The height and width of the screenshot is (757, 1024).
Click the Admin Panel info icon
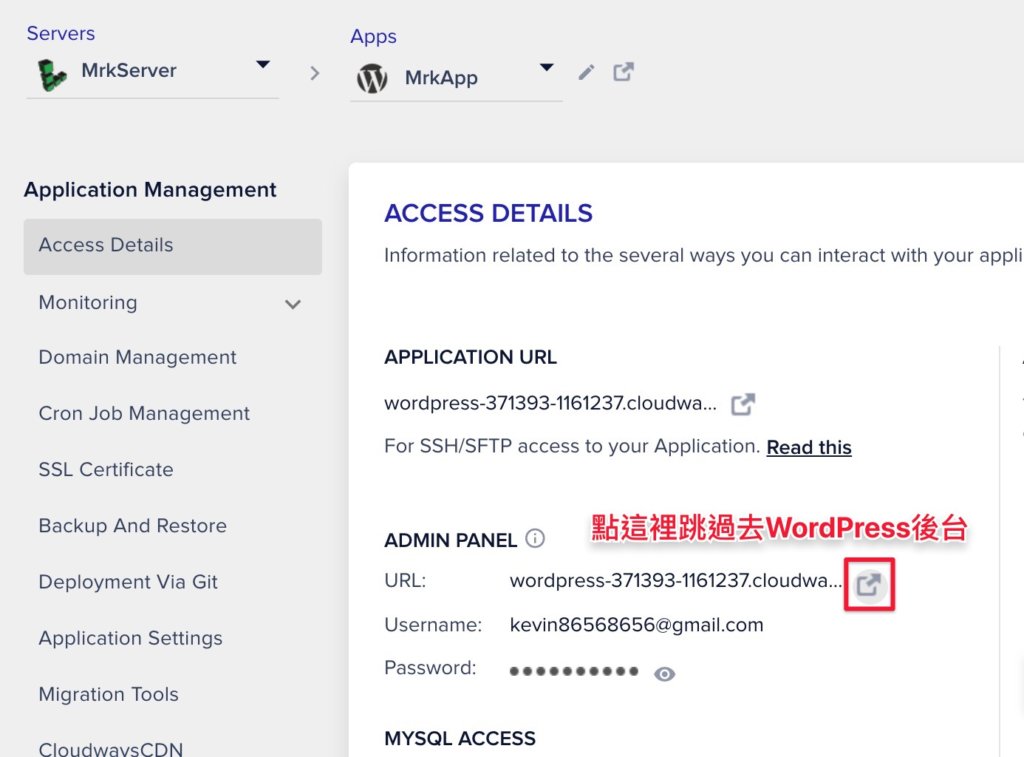point(535,538)
